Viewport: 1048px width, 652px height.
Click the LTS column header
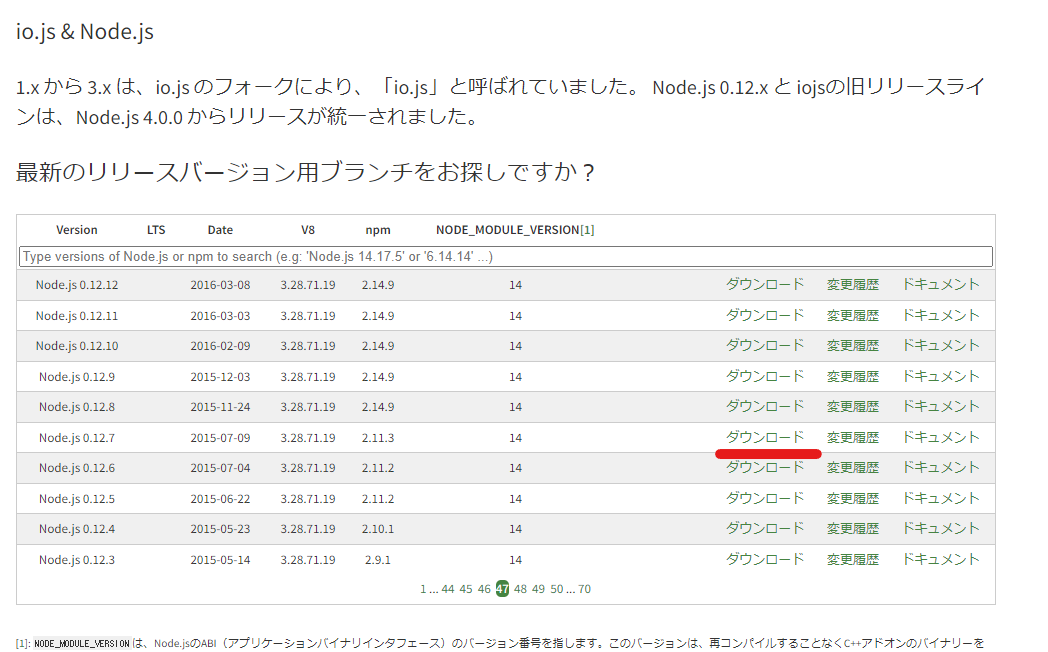(156, 230)
